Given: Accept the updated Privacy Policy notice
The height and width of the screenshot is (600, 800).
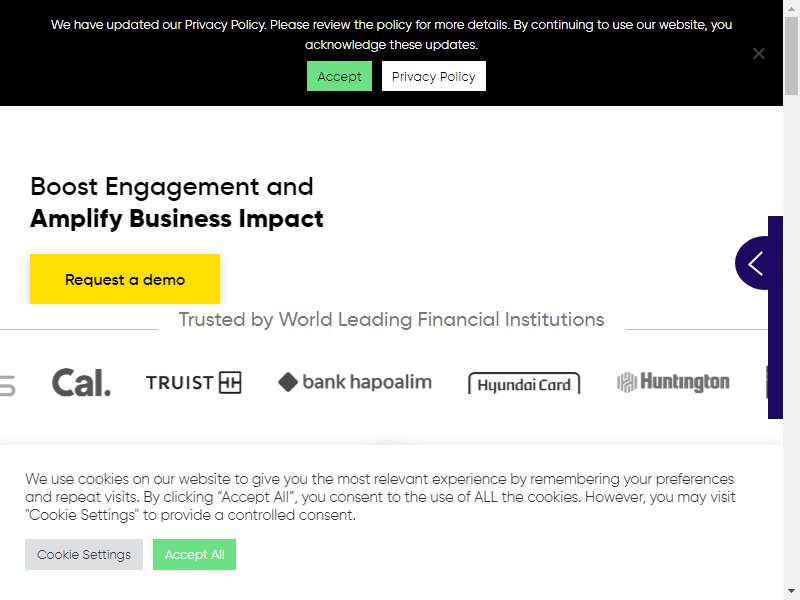Looking at the screenshot, I should pyautogui.click(x=339, y=76).
